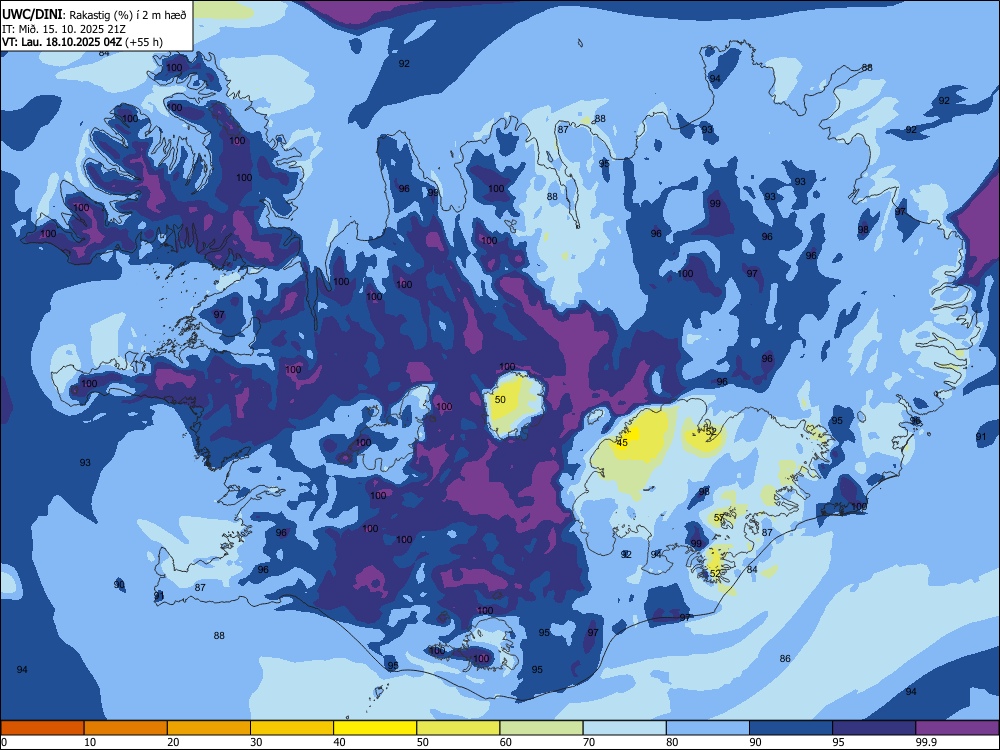Click the '40' legend scale label
This screenshot has width=1000, height=750.
coord(340,742)
